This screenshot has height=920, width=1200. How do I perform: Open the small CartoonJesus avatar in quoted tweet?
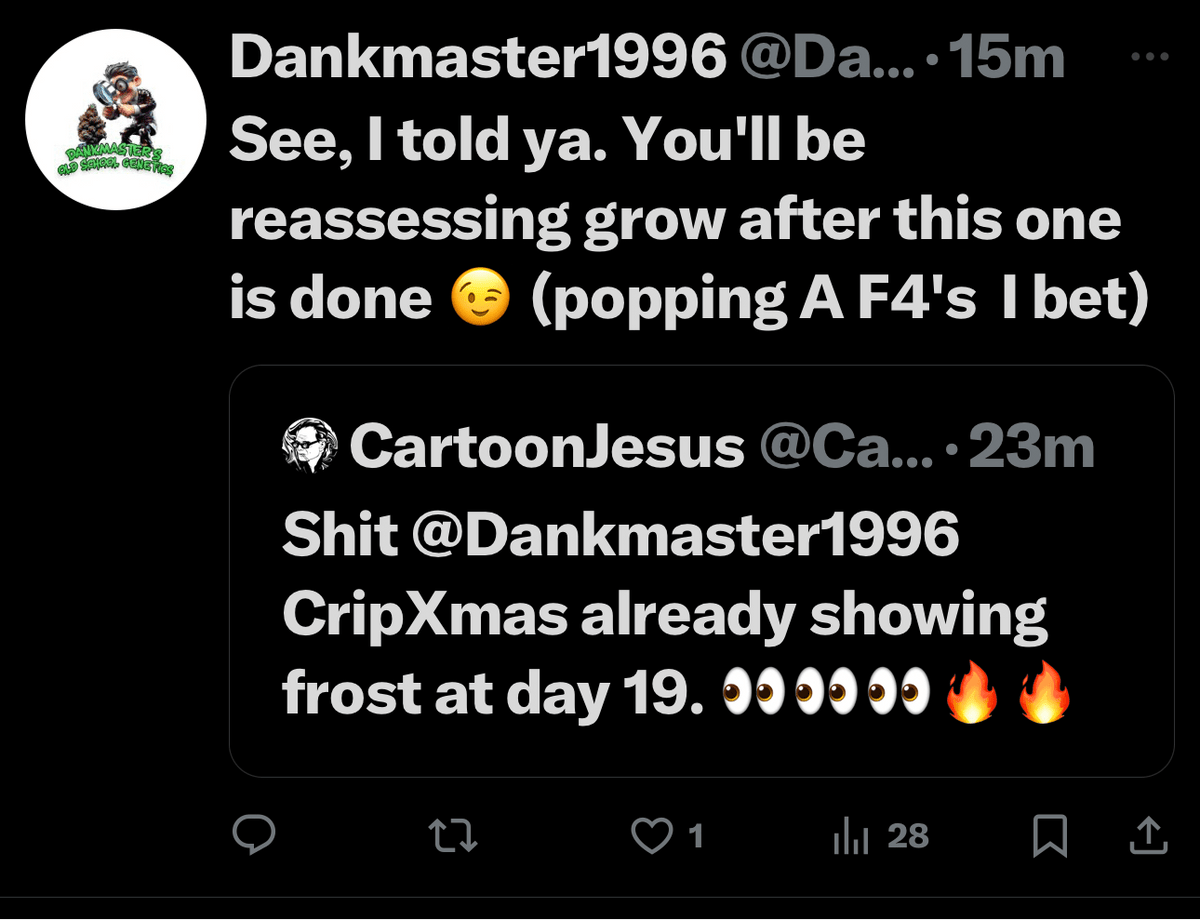312,449
